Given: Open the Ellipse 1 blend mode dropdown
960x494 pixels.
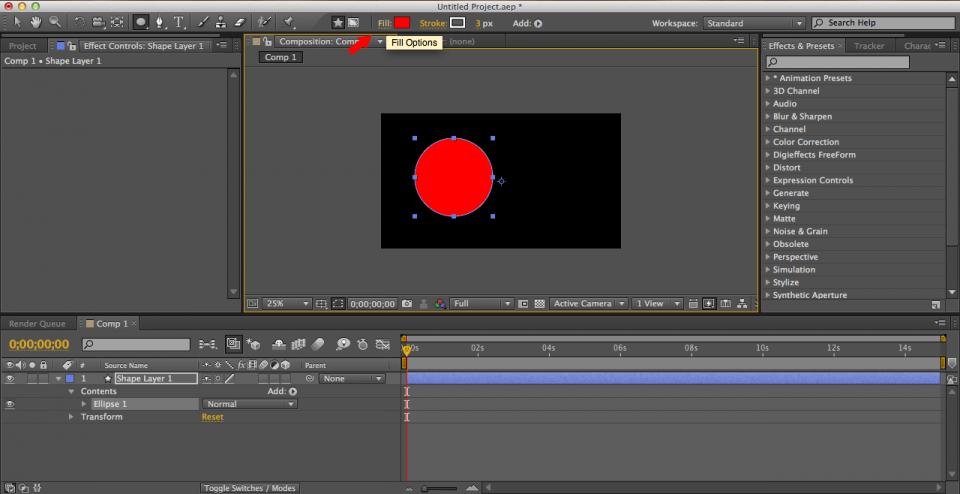Looking at the screenshot, I should coord(248,404).
